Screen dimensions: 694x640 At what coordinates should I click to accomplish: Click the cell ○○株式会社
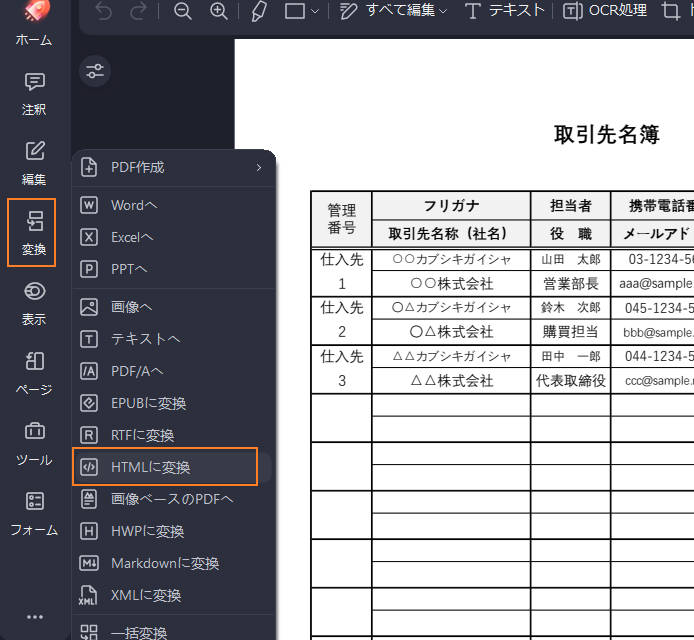(x=451, y=284)
